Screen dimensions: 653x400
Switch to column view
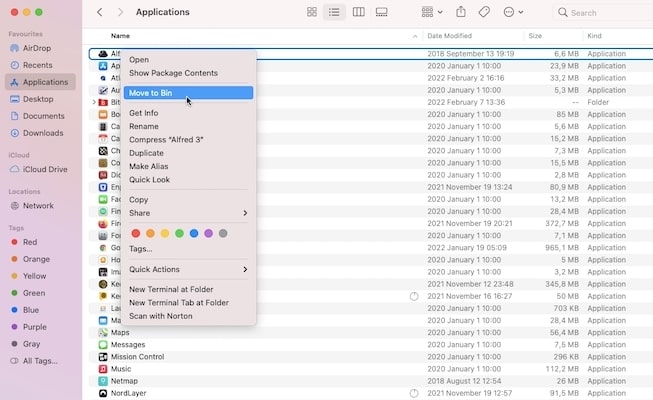tap(358, 12)
